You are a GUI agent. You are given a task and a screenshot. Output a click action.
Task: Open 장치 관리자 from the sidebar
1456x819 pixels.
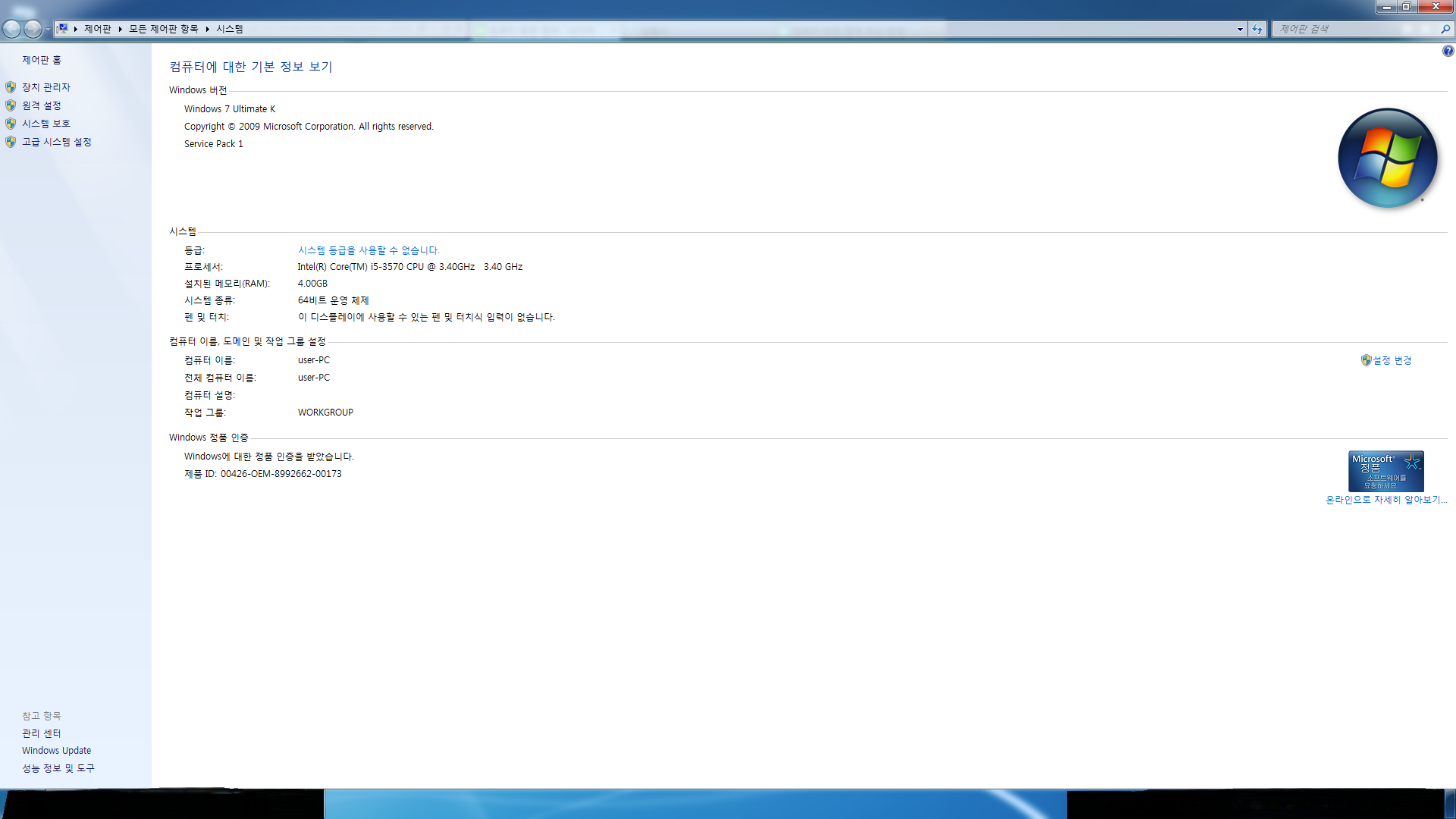click(x=45, y=87)
